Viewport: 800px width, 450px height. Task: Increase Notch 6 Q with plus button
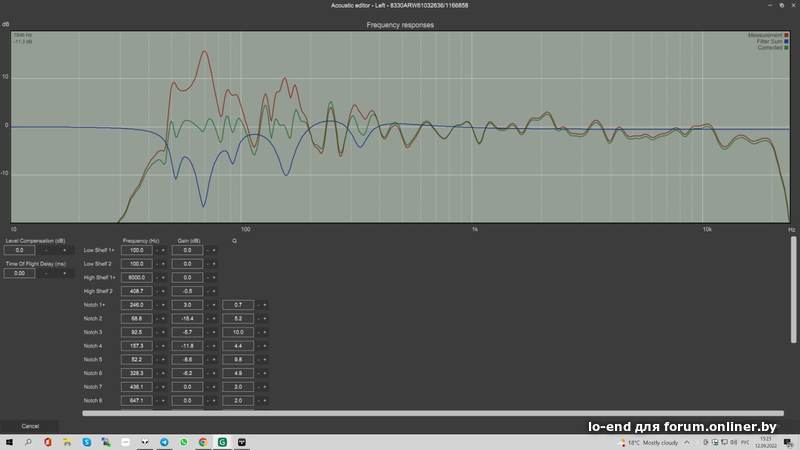[x=265, y=373]
